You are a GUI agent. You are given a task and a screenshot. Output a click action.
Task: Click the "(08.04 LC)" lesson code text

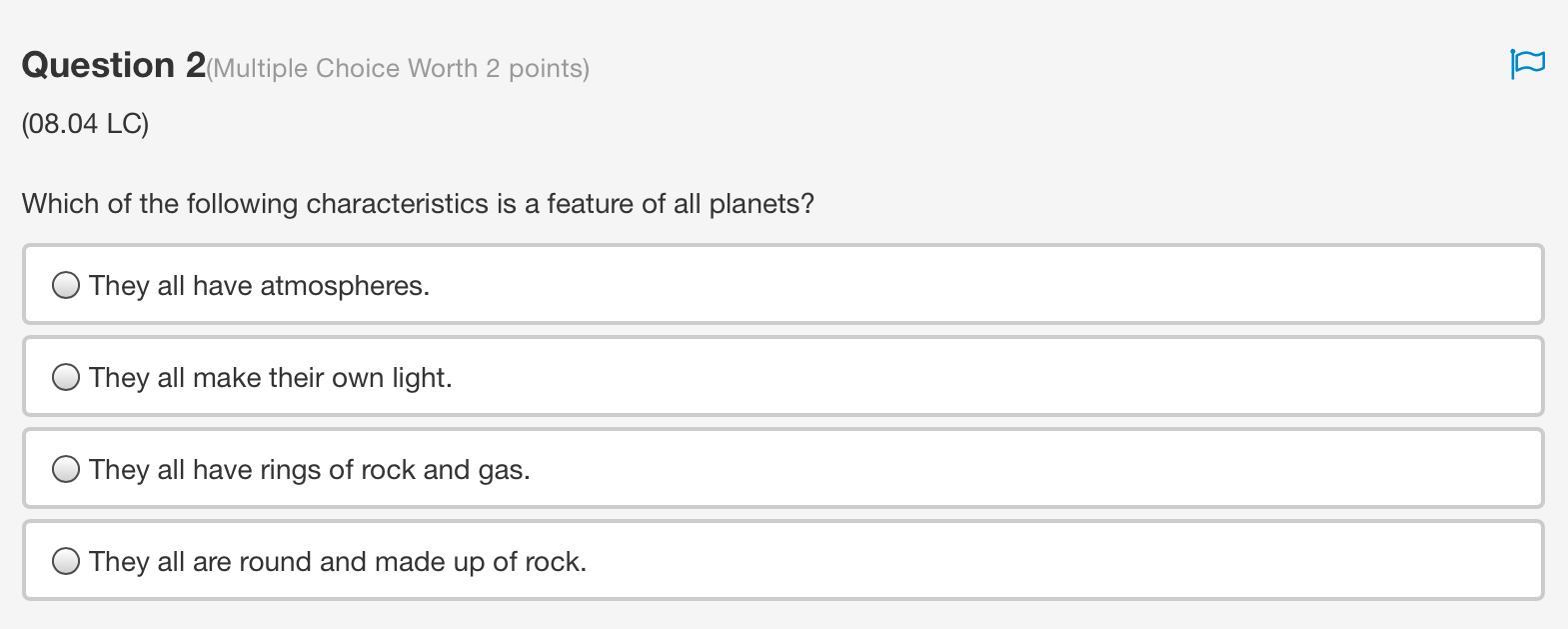point(85,124)
